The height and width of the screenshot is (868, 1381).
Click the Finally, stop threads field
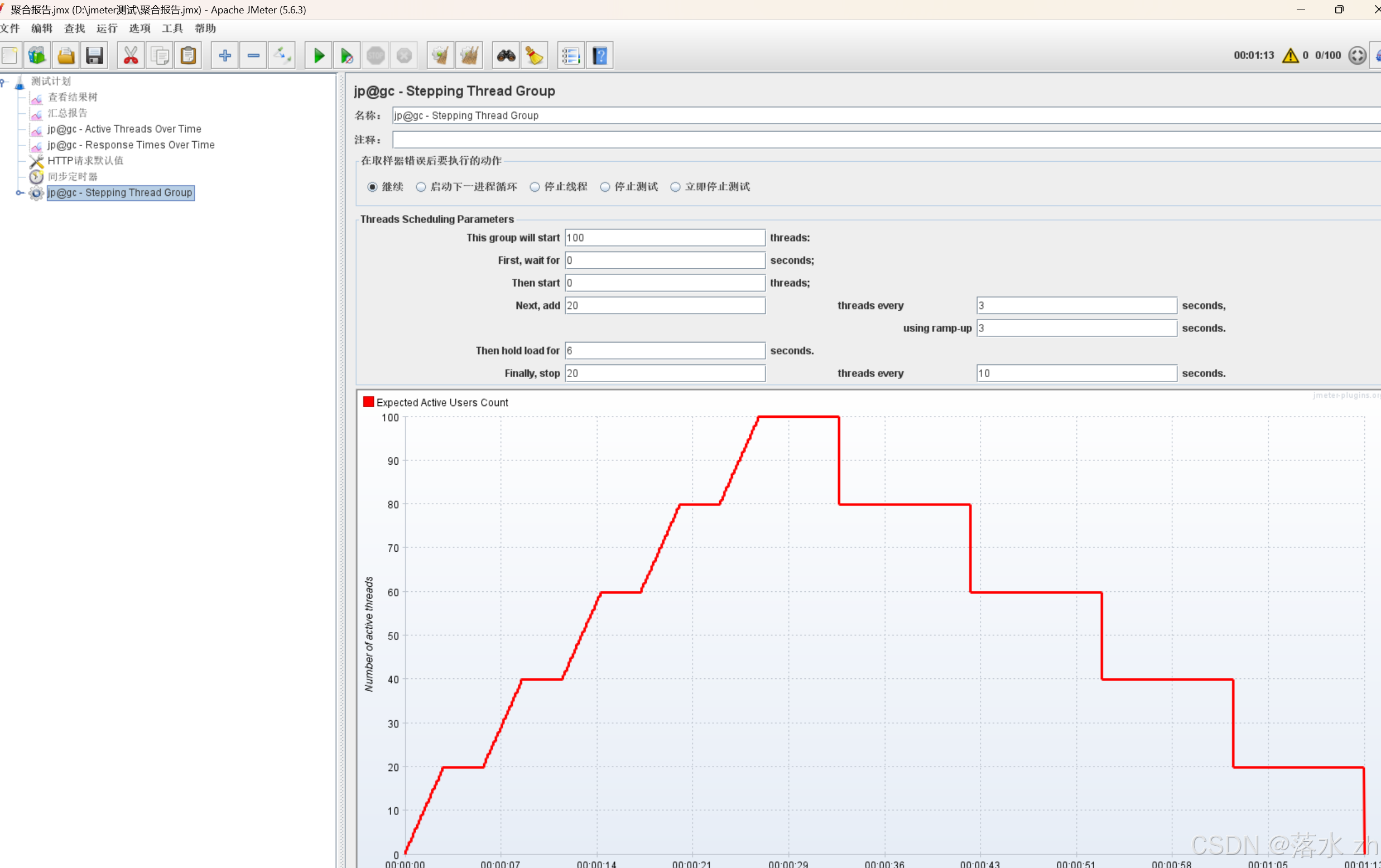(665, 374)
